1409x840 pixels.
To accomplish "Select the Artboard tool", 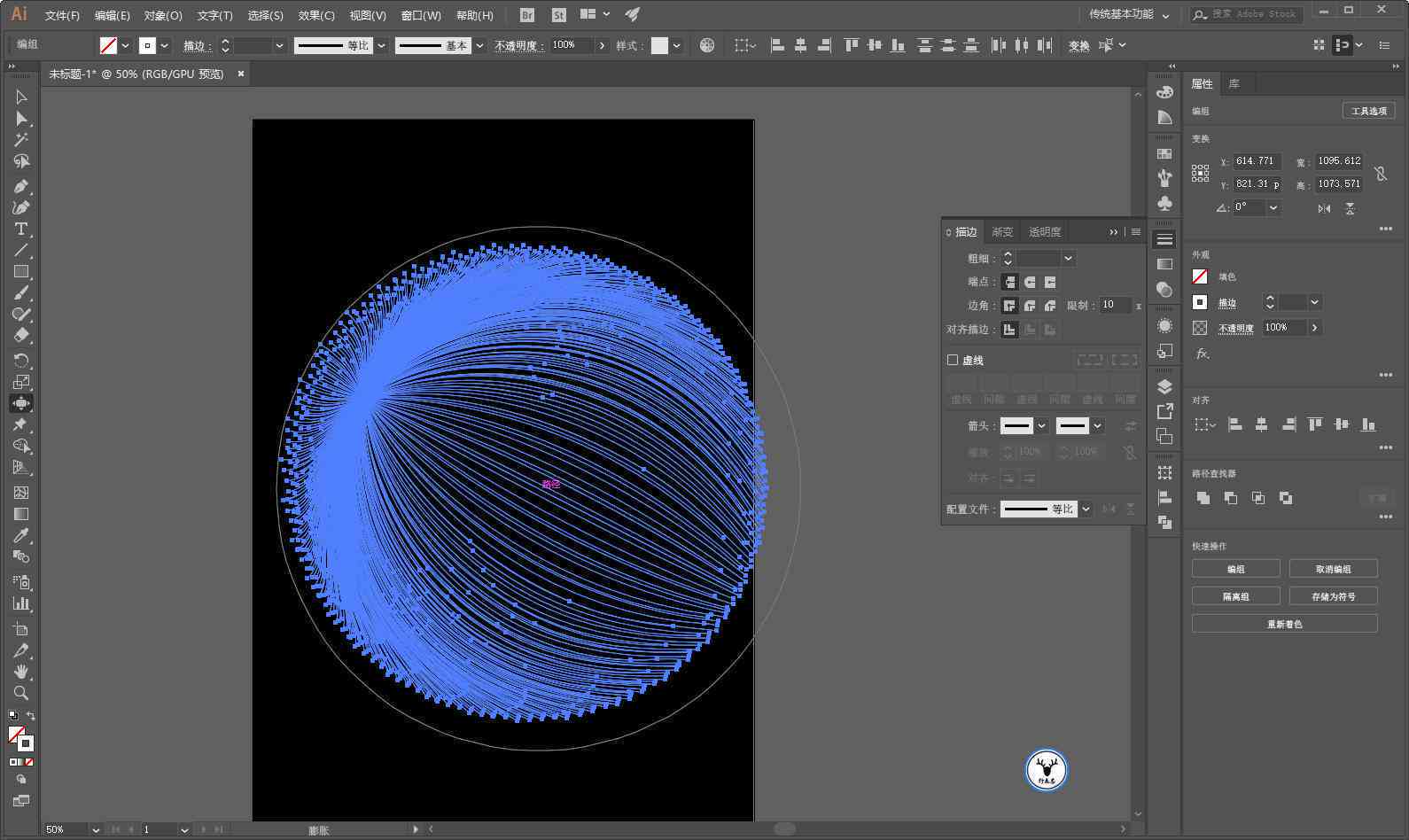I will (x=21, y=628).
